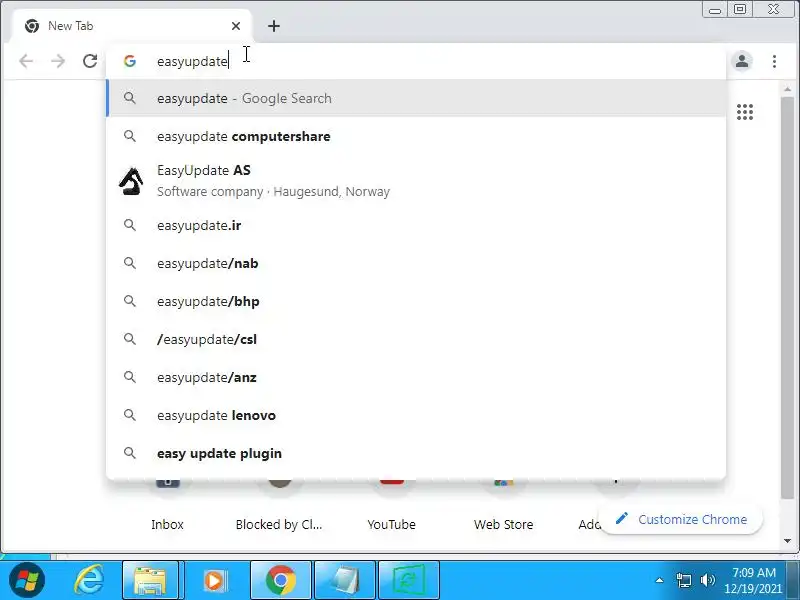This screenshot has width=800, height=600.
Task: Show hidden system tray icons
Action: (659, 580)
